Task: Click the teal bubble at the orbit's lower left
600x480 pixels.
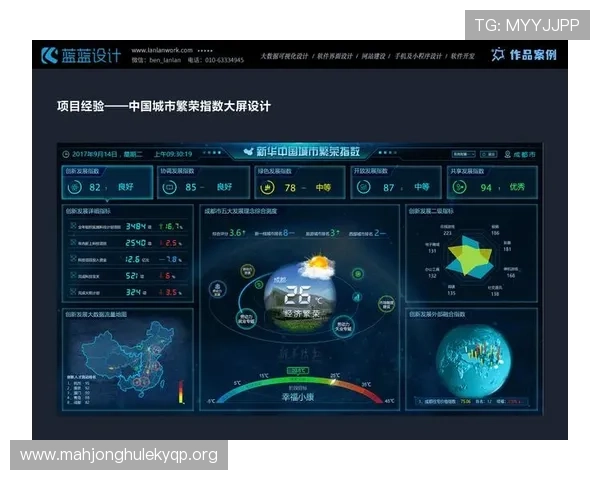Action: tap(245, 319)
